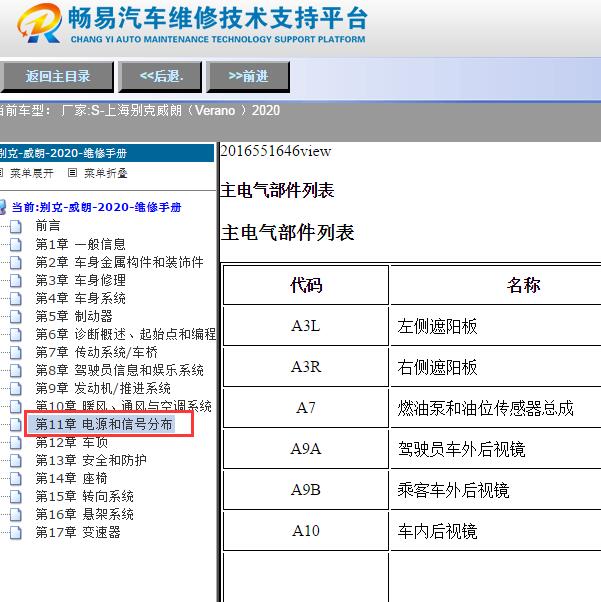601x602 pixels.
Task: Click the page icon beside 第17章 变速器
Action: (16, 533)
